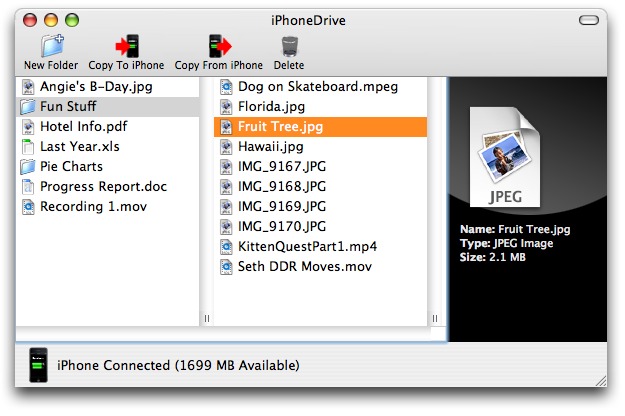Select Dog on Skateboard.mpeg video
The width and height of the screenshot is (625, 416).
pyautogui.click(x=317, y=87)
